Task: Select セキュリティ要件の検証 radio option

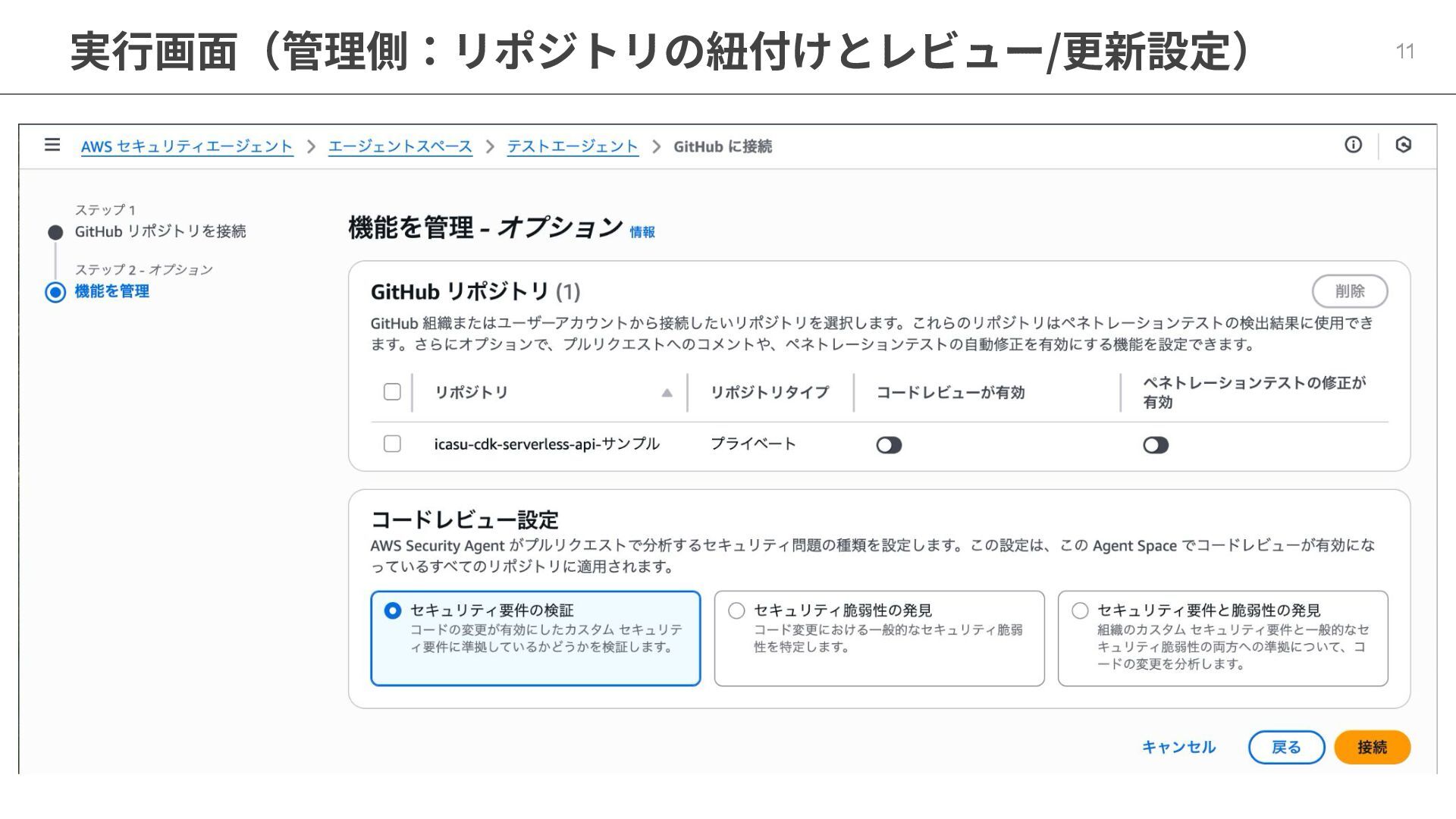Action: pyautogui.click(x=393, y=610)
